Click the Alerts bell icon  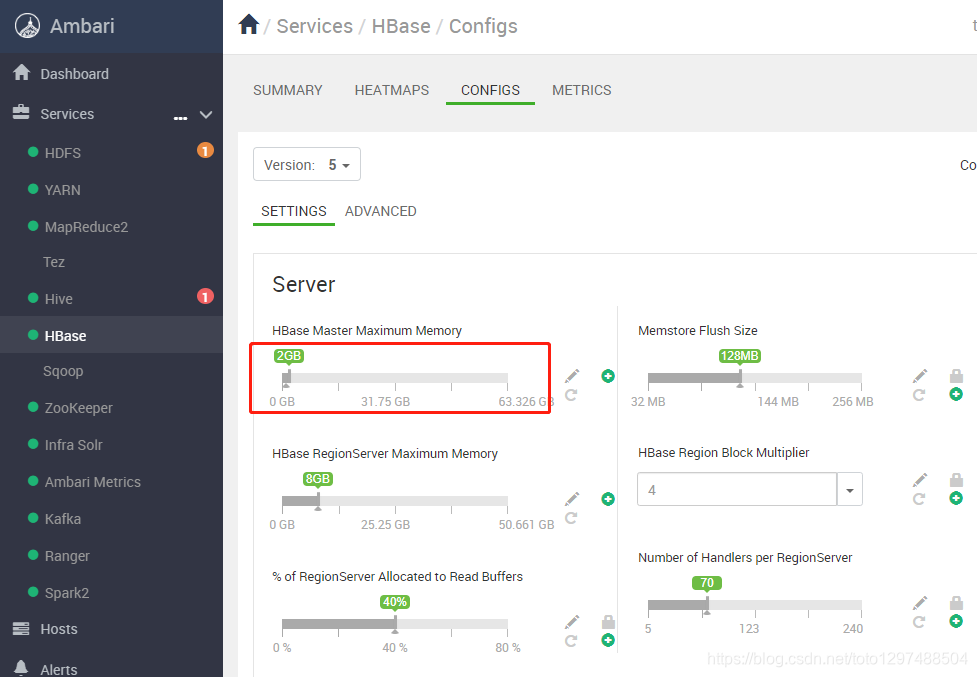point(21,668)
